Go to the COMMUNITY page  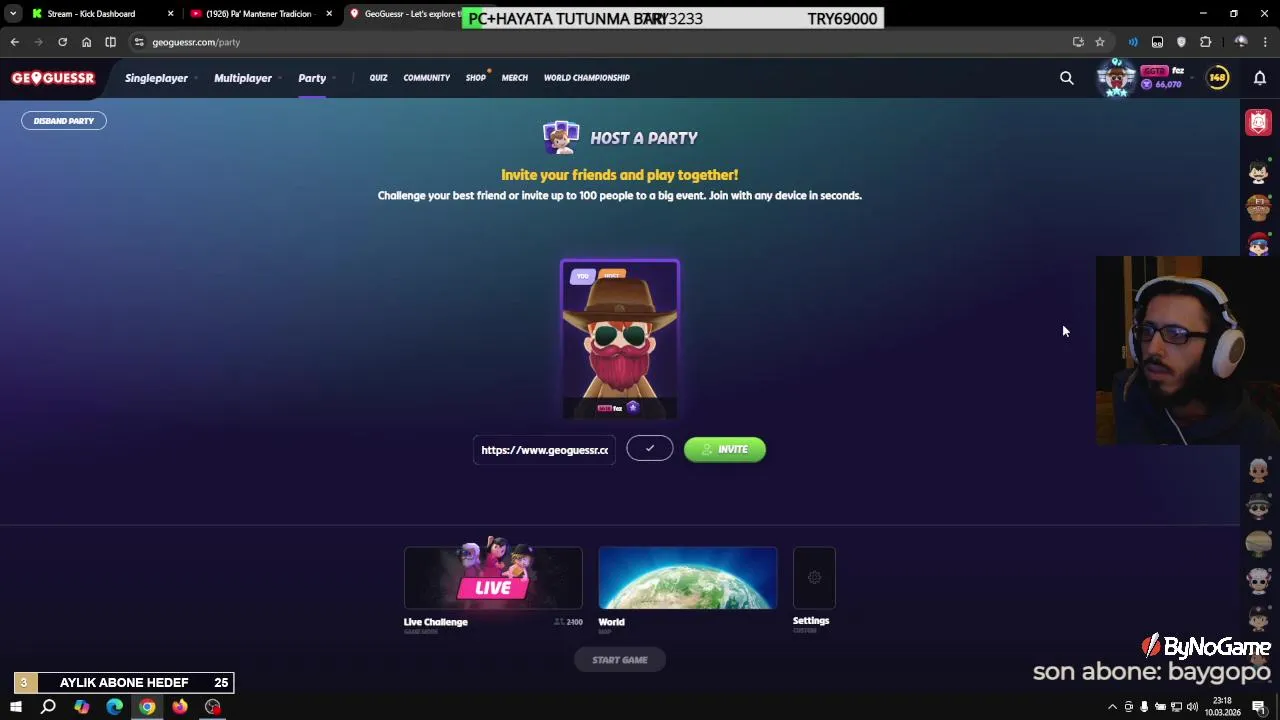tap(427, 78)
